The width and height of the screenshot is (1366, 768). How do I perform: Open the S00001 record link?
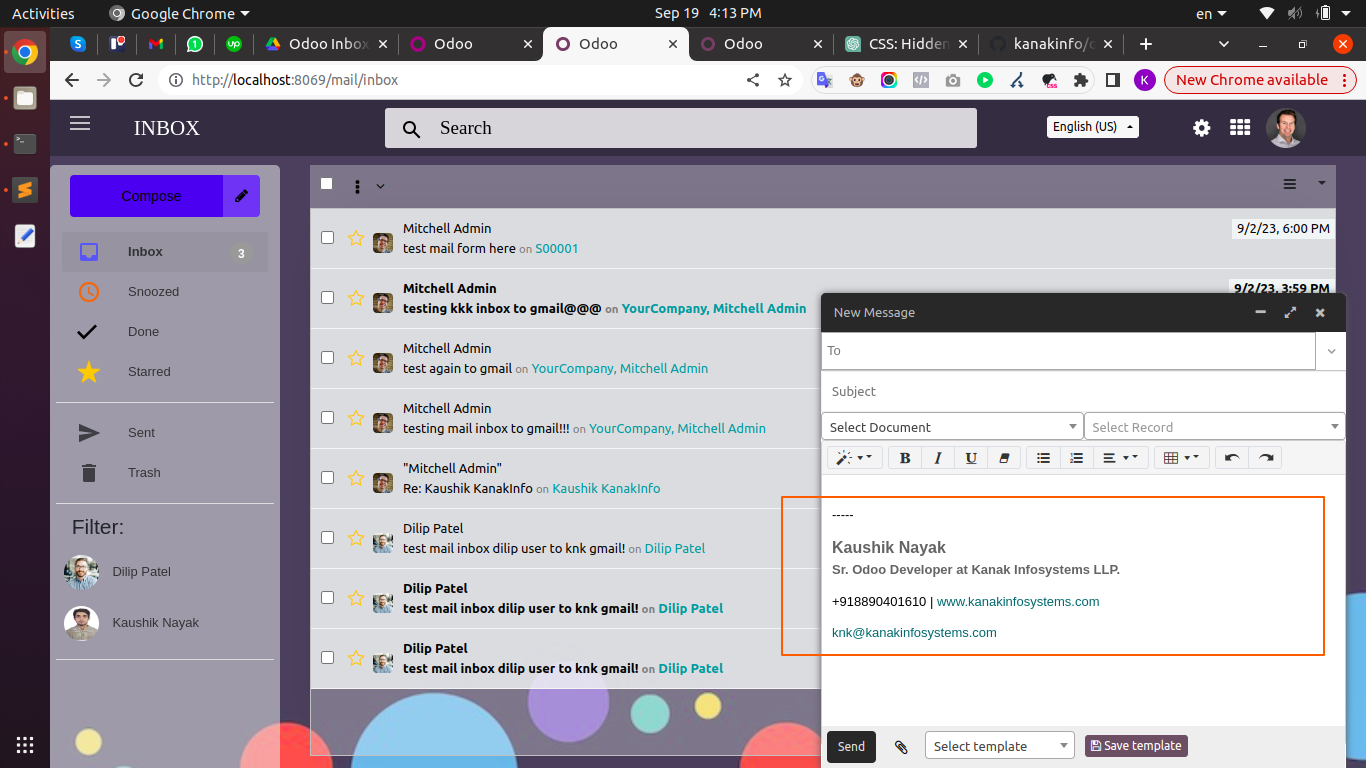pos(557,249)
